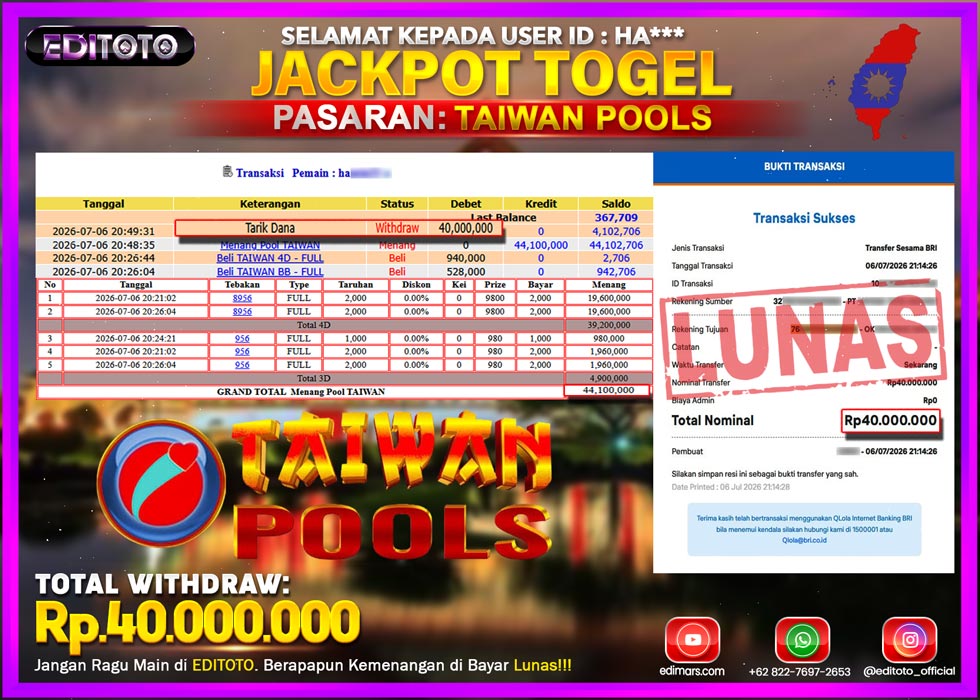Click the Transfer Sesama BRI value
This screenshot has height=700, width=980.
point(901,248)
